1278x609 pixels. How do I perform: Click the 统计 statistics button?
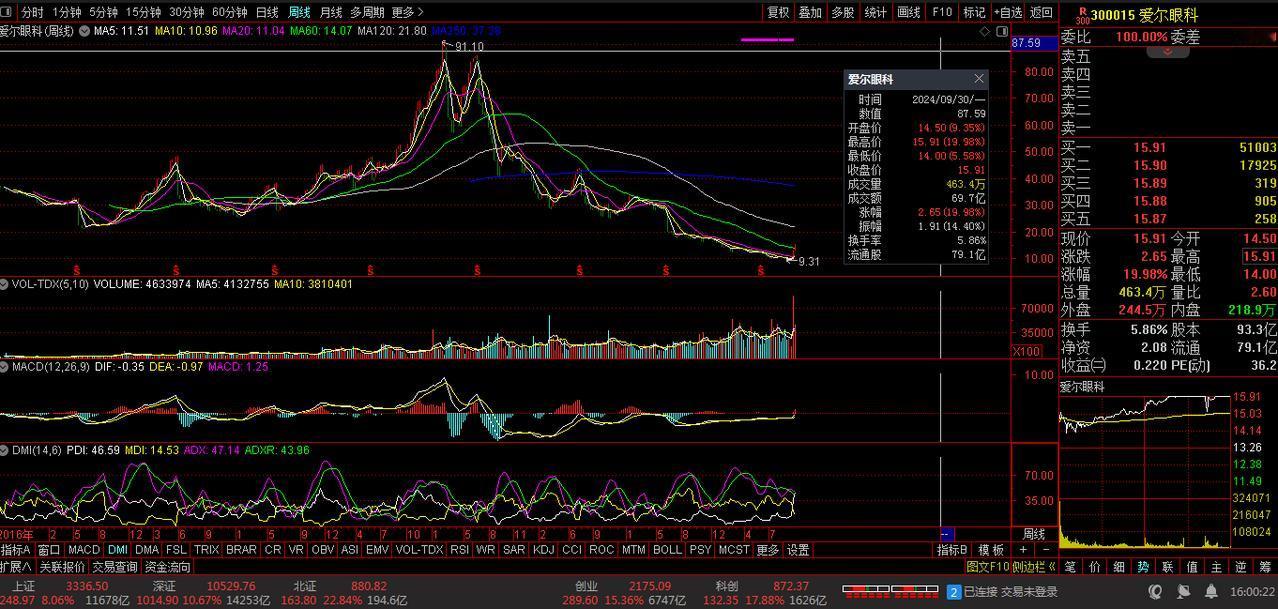(x=875, y=12)
